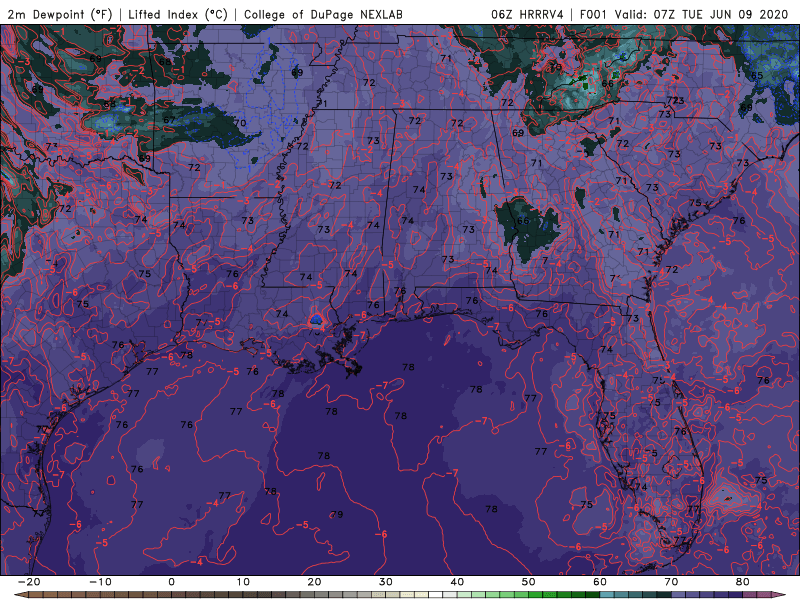Click the 'College of DuPage NEXLAB' label
Image resolution: width=800 pixels, height=600 pixels.
click(323, 14)
